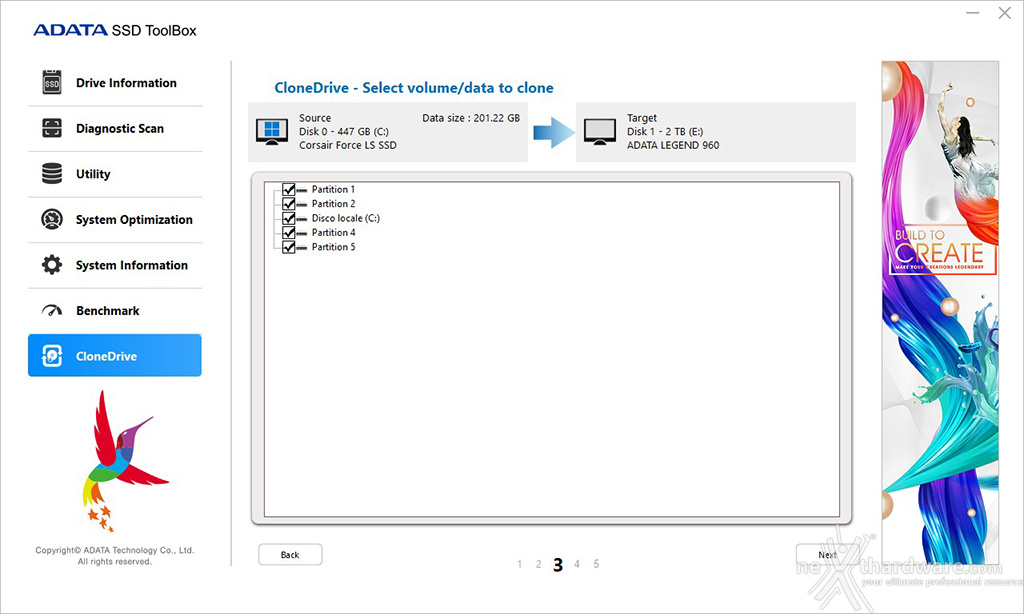Screen dimensions: 1024x614
Task: Click the blue source-to-target arrow
Action: (x=552, y=133)
